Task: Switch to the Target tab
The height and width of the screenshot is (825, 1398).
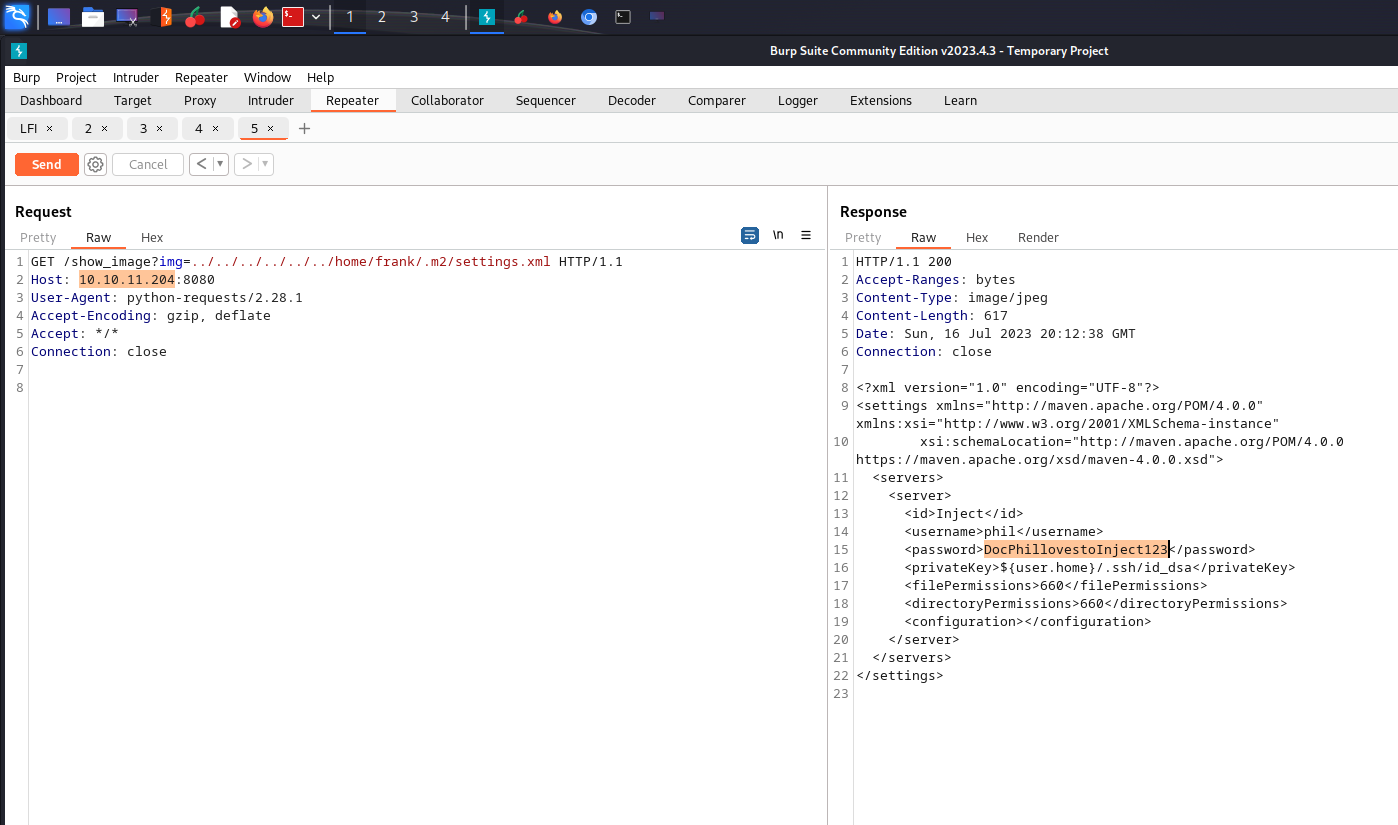Action: click(133, 100)
